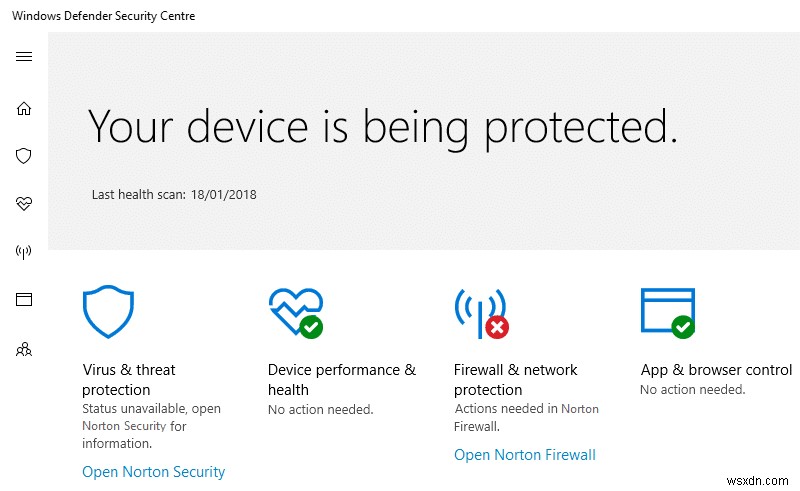Click the Last health scan date text
800x491 pixels.
[174, 194]
